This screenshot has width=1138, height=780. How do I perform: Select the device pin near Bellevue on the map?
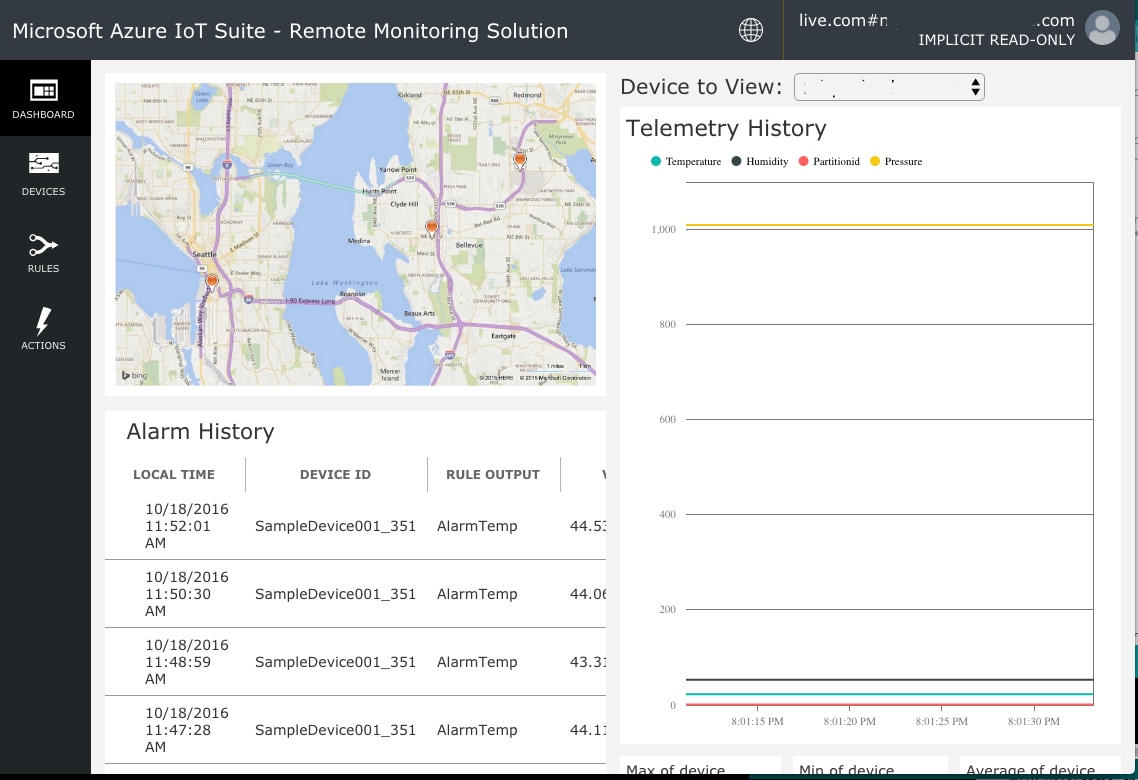431,226
